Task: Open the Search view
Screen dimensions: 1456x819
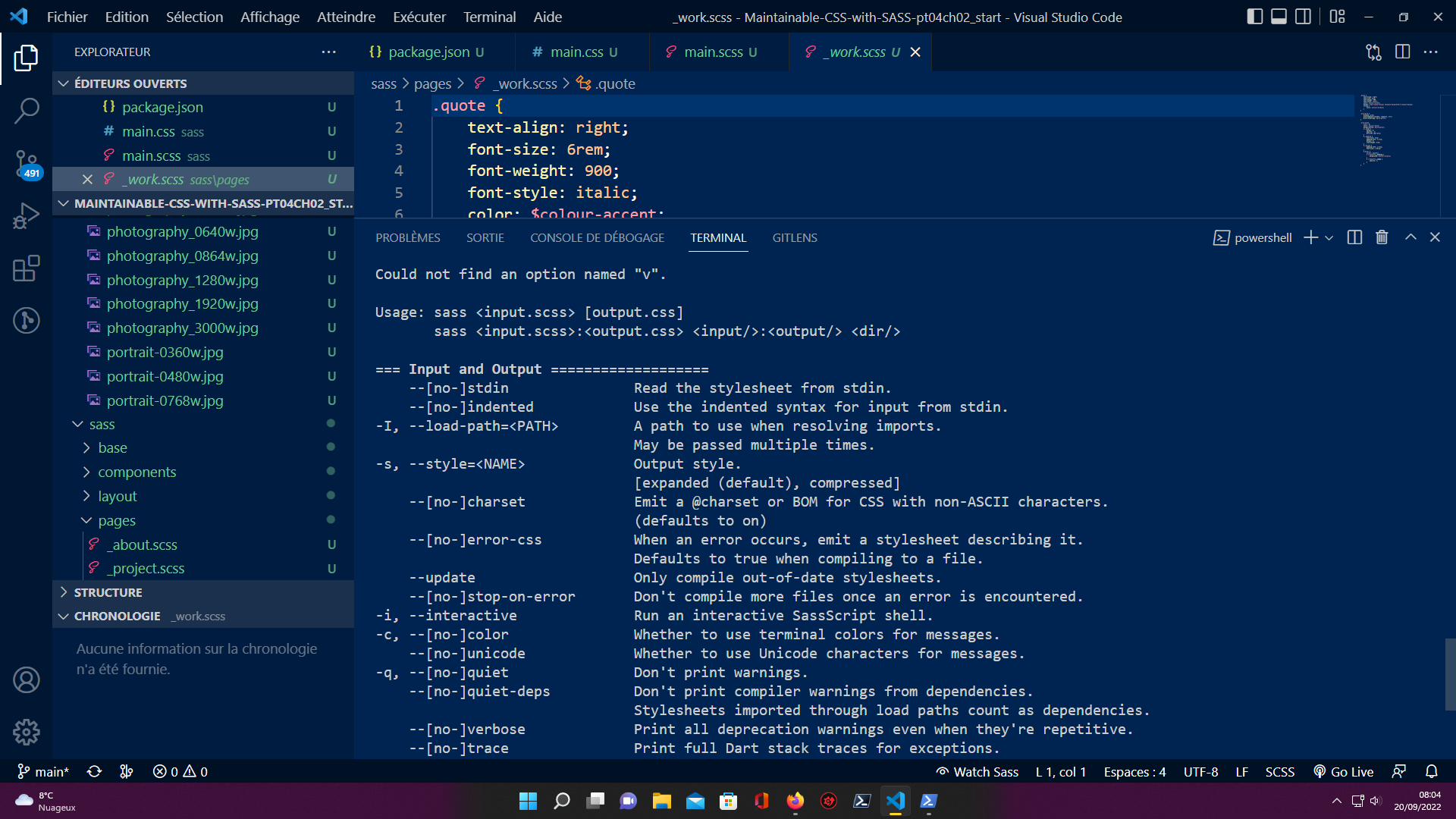Action: [x=27, y=111]
